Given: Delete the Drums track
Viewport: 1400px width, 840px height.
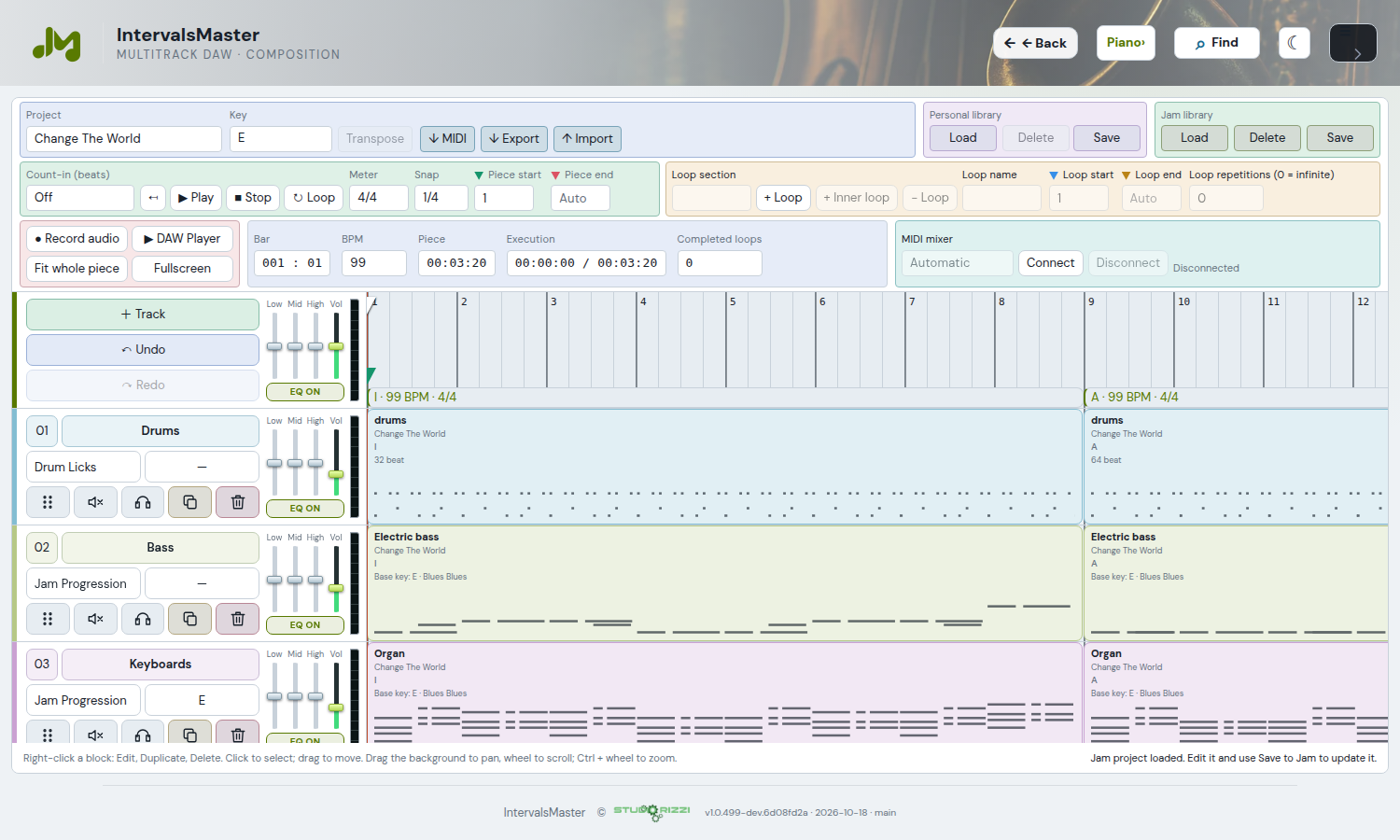Looking at the screenshot, I should tap(237, 502).
